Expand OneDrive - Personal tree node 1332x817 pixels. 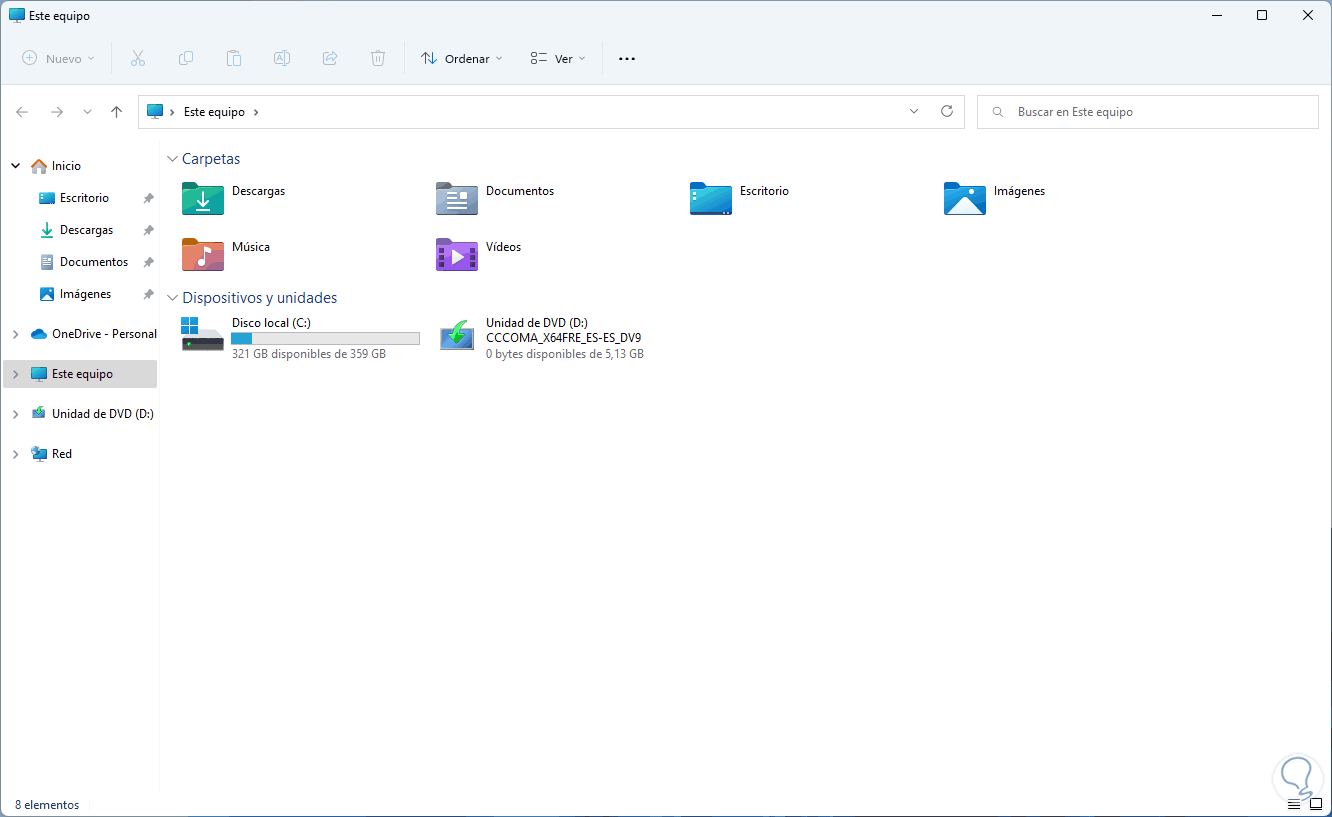(15, 334)
